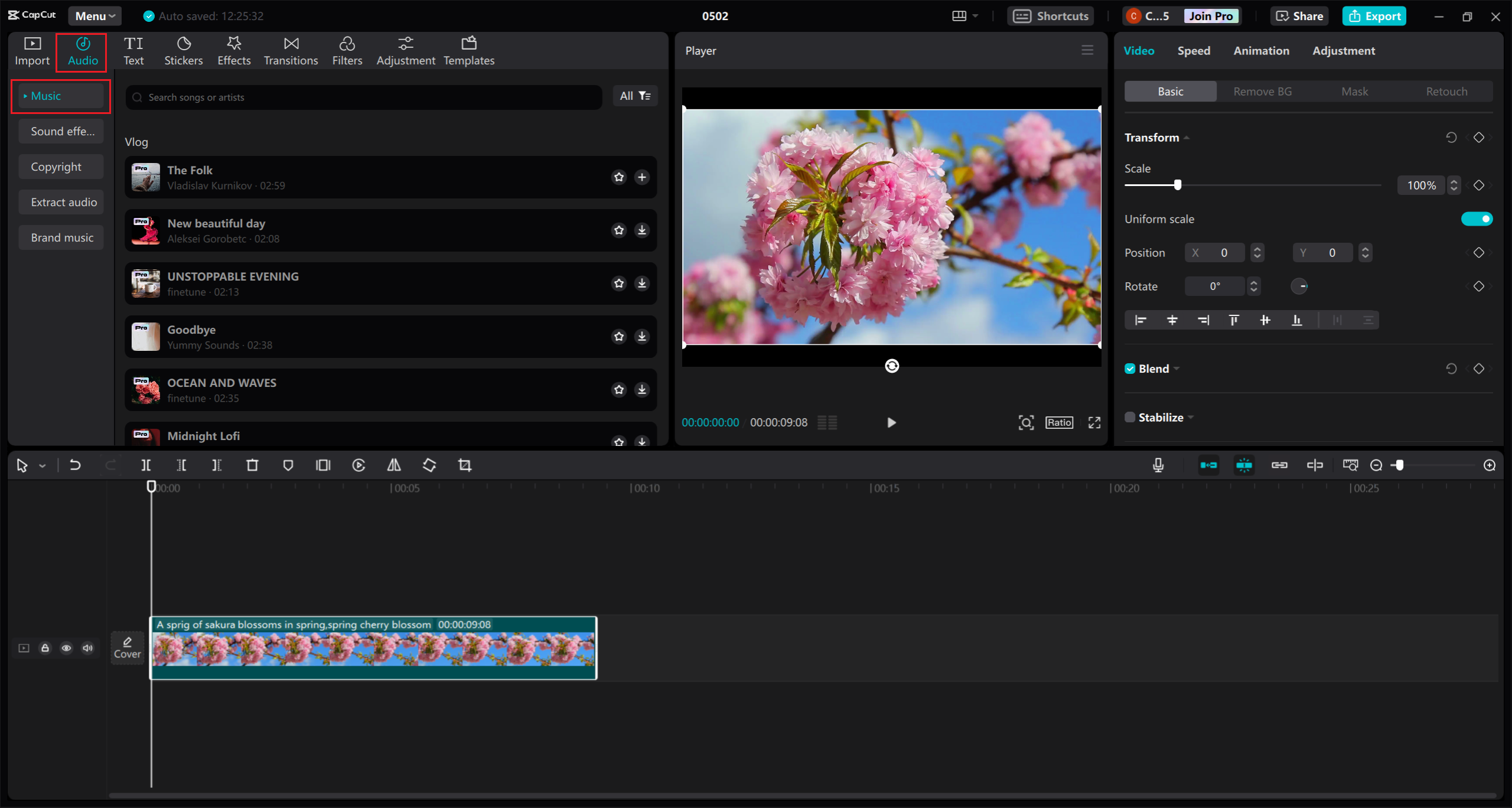Click Export button to render video
Screen dimensions: 1512x808
[1376, 15]
